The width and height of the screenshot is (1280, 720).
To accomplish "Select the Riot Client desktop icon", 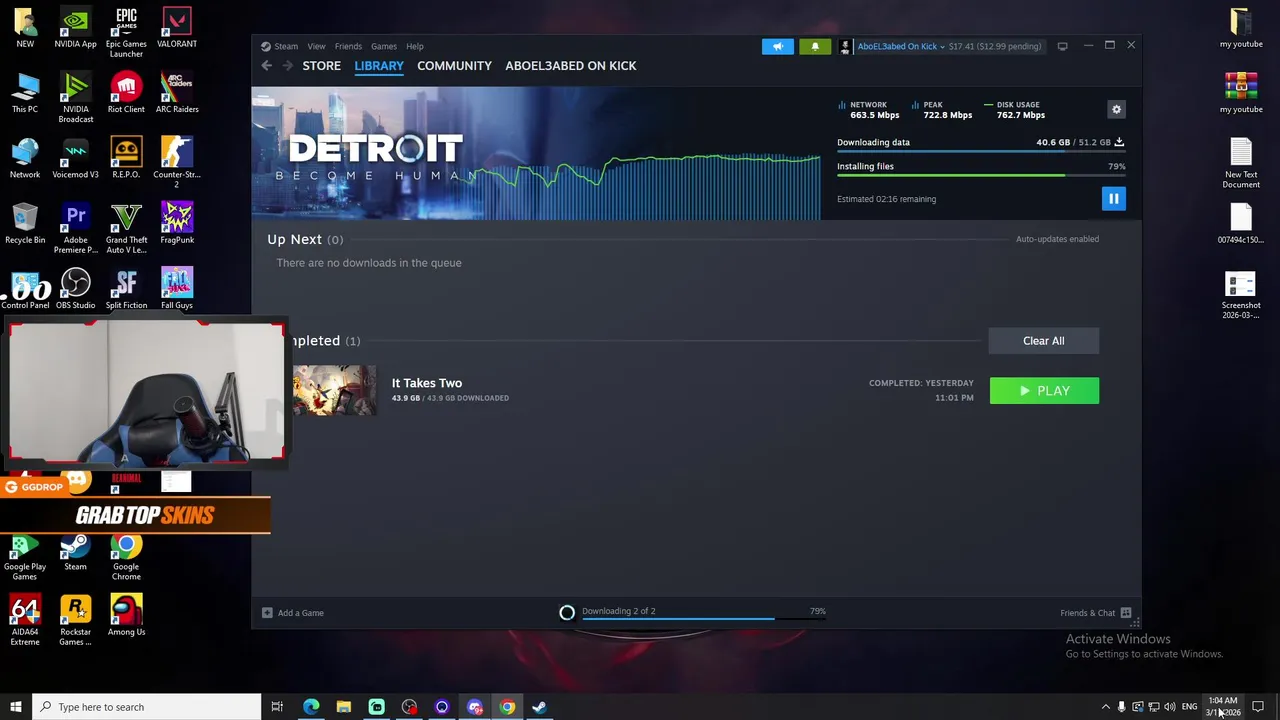I will pyautogui.click(x=126, y=94).
